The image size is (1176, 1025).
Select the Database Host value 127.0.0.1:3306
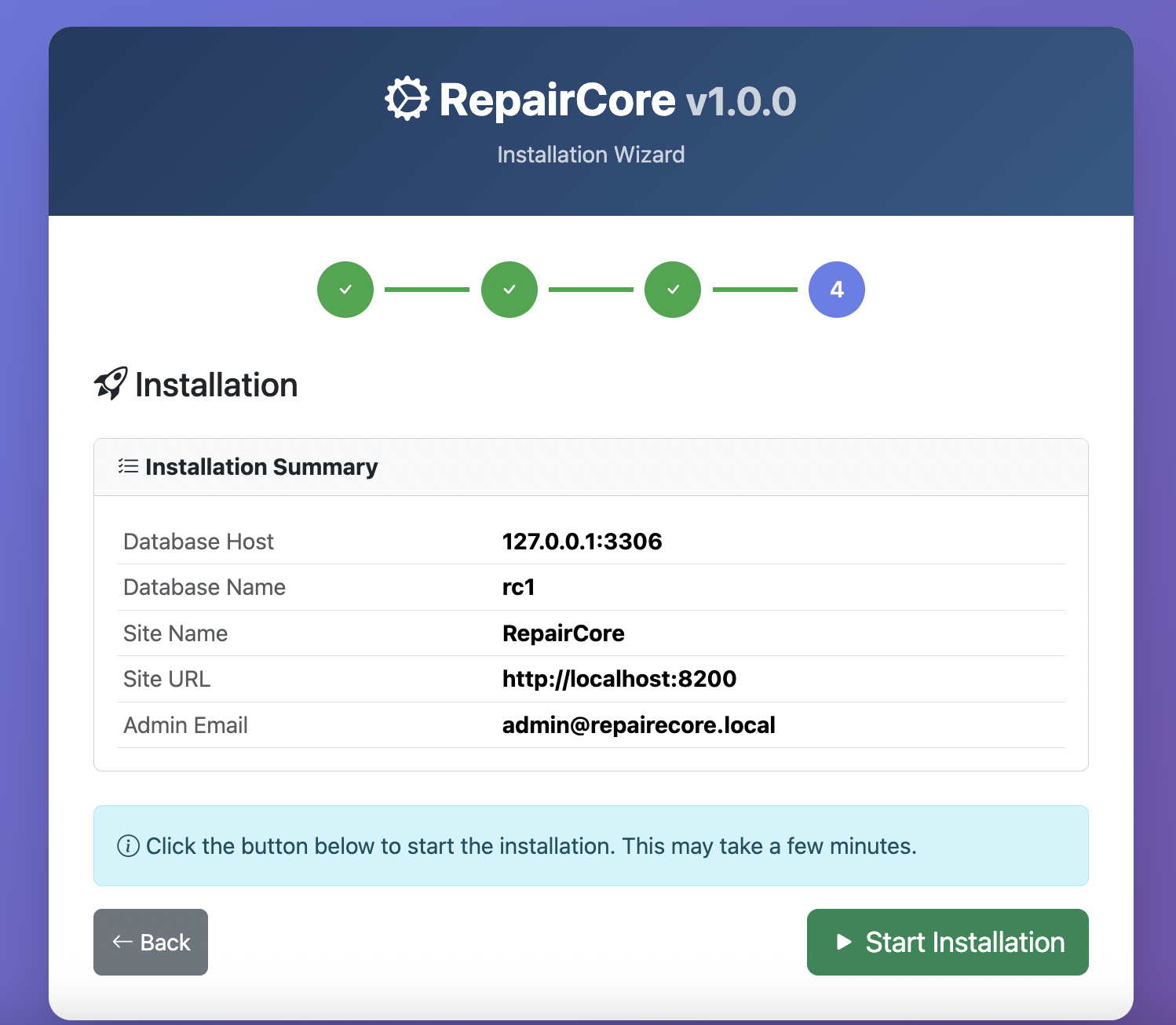coord(582,541)
